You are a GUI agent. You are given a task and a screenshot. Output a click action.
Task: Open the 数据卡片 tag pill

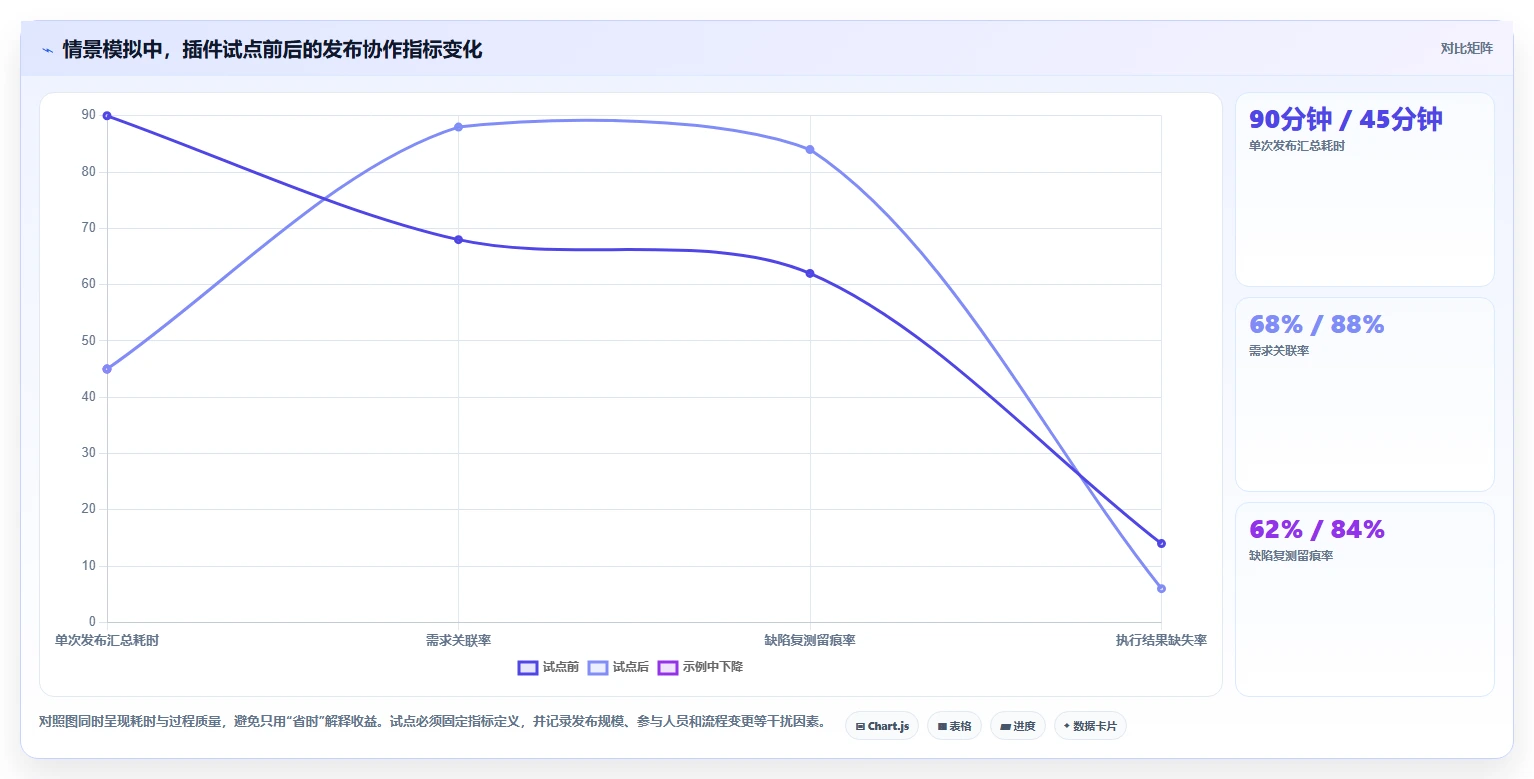[x=1090, y=726]
